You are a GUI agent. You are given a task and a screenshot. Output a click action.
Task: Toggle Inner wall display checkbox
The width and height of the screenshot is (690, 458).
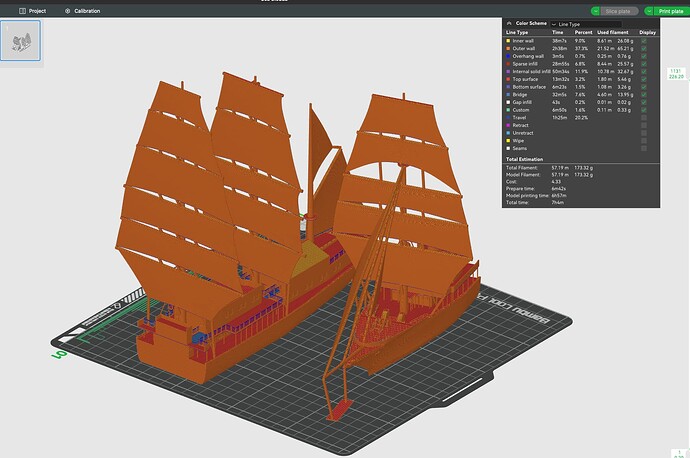[x=644, y=41]
